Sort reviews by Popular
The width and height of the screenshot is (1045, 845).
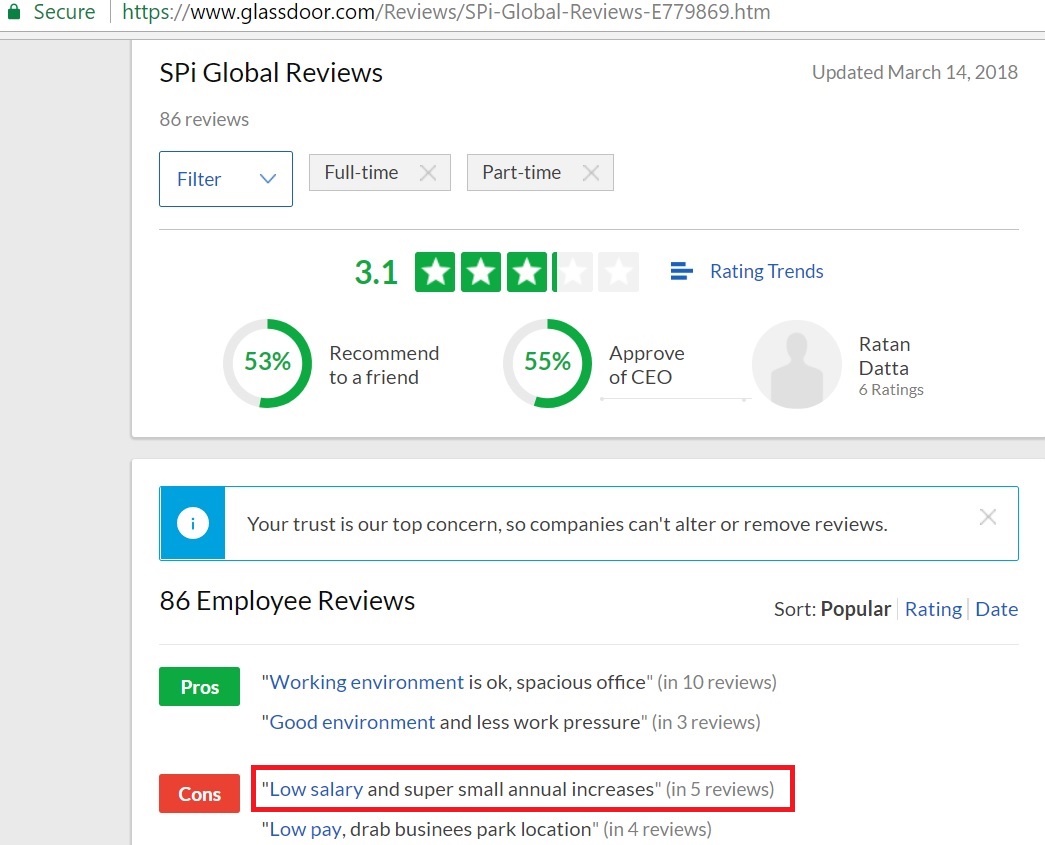pos(856,609)
